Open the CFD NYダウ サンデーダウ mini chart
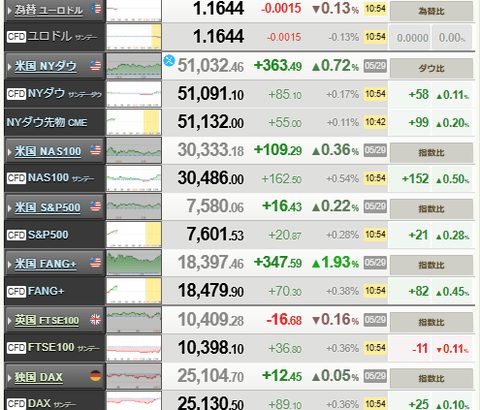 click(x=134, y=94)
